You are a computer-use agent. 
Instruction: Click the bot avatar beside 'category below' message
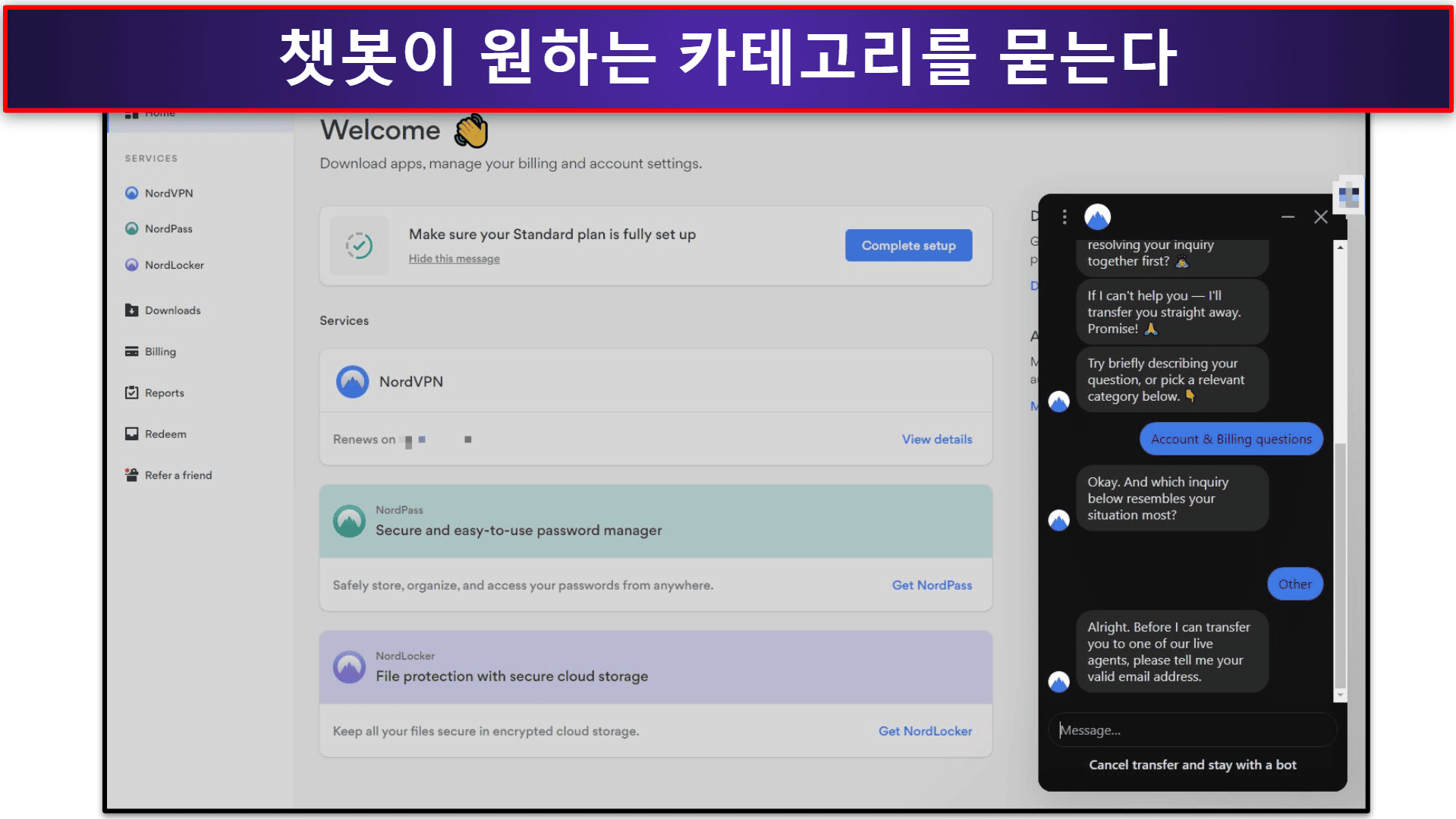pyautogui.click(x=1059, y=402)
